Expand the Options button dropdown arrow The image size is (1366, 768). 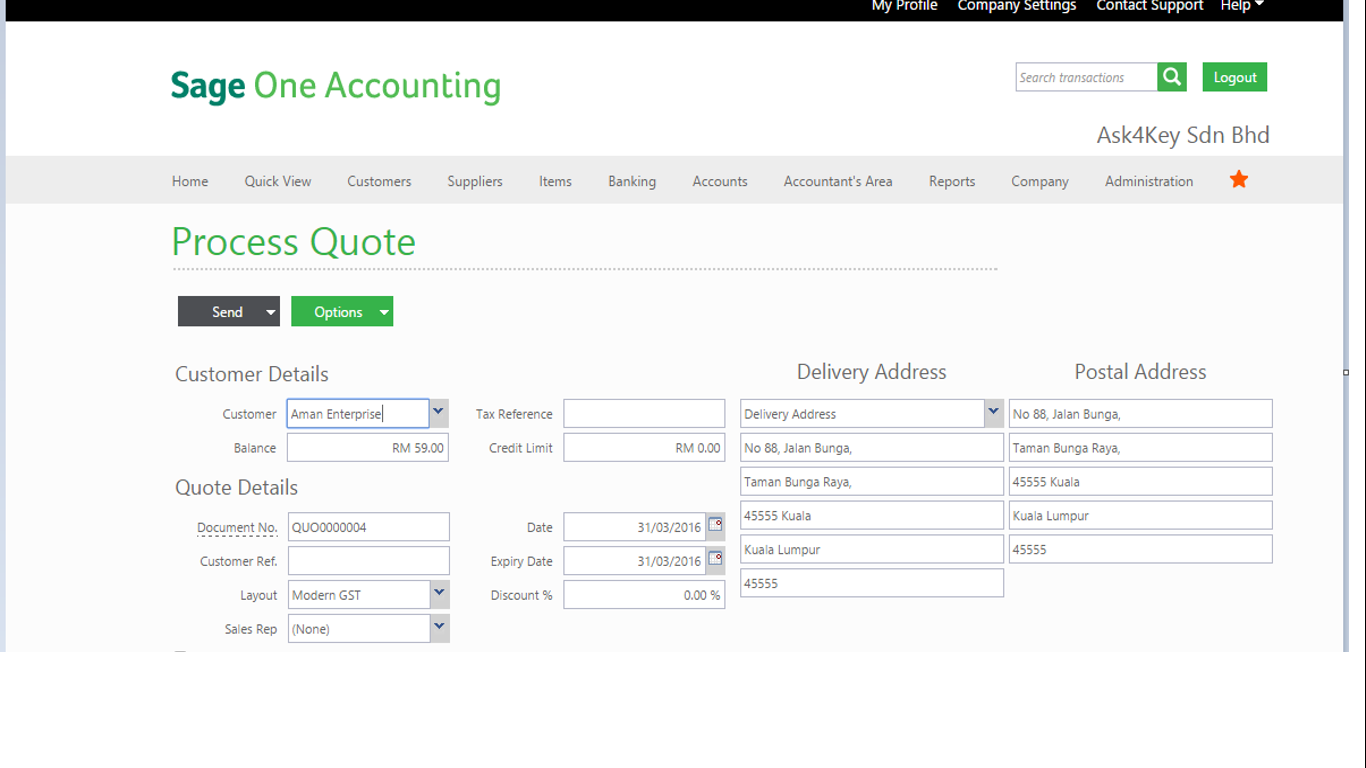tap(384, 312)
